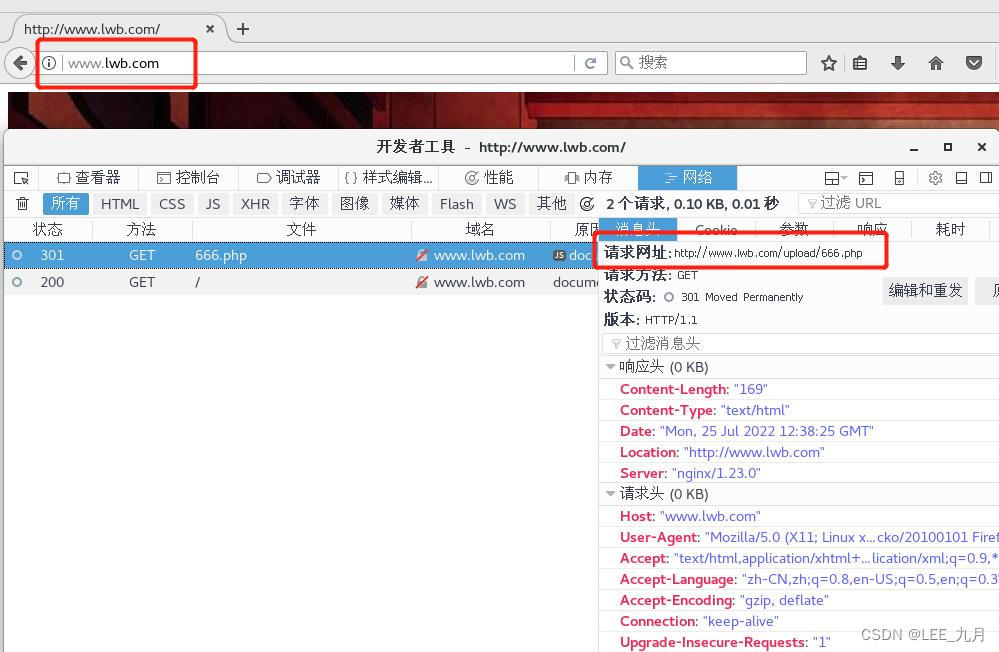This screenshot has width=999, height=652.
Task: Toggle the WS websocket filter
Action: (505, 203)
